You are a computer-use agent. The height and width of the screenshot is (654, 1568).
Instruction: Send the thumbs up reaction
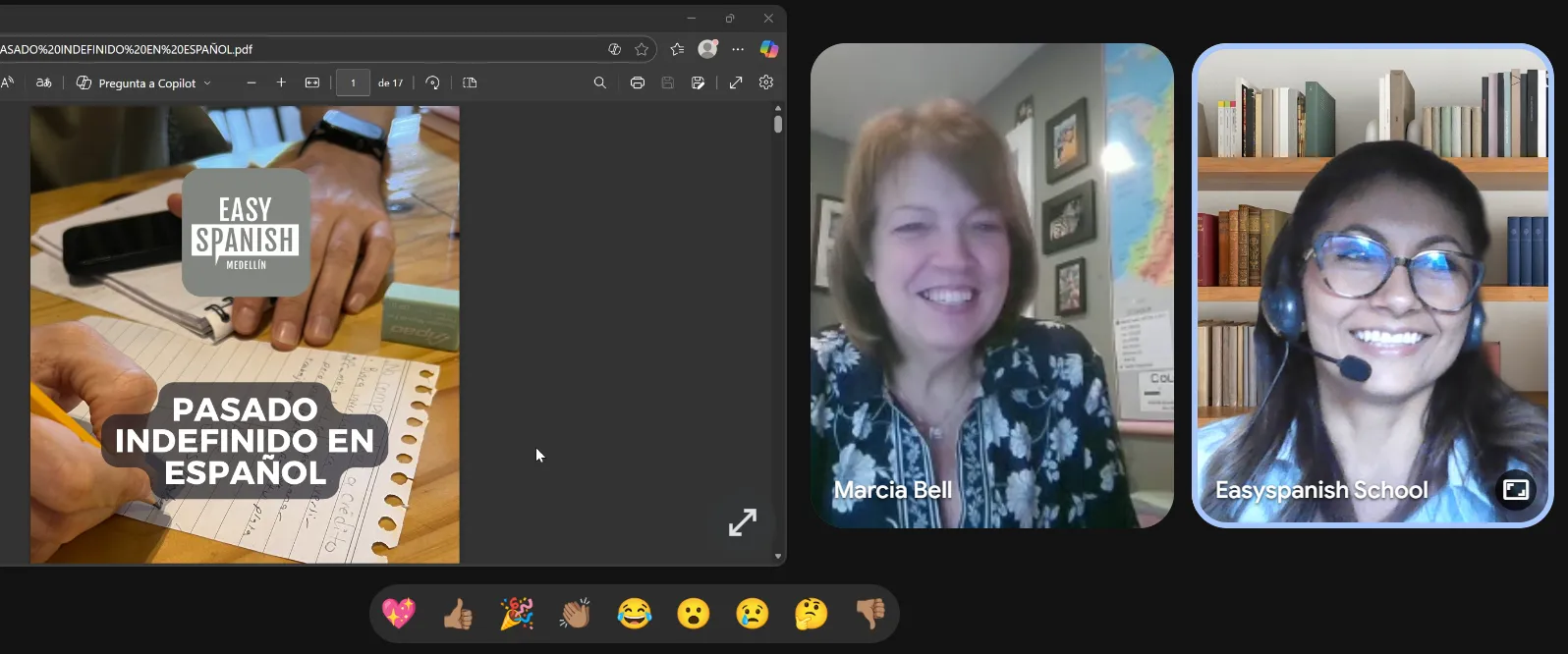coord(458,614)
